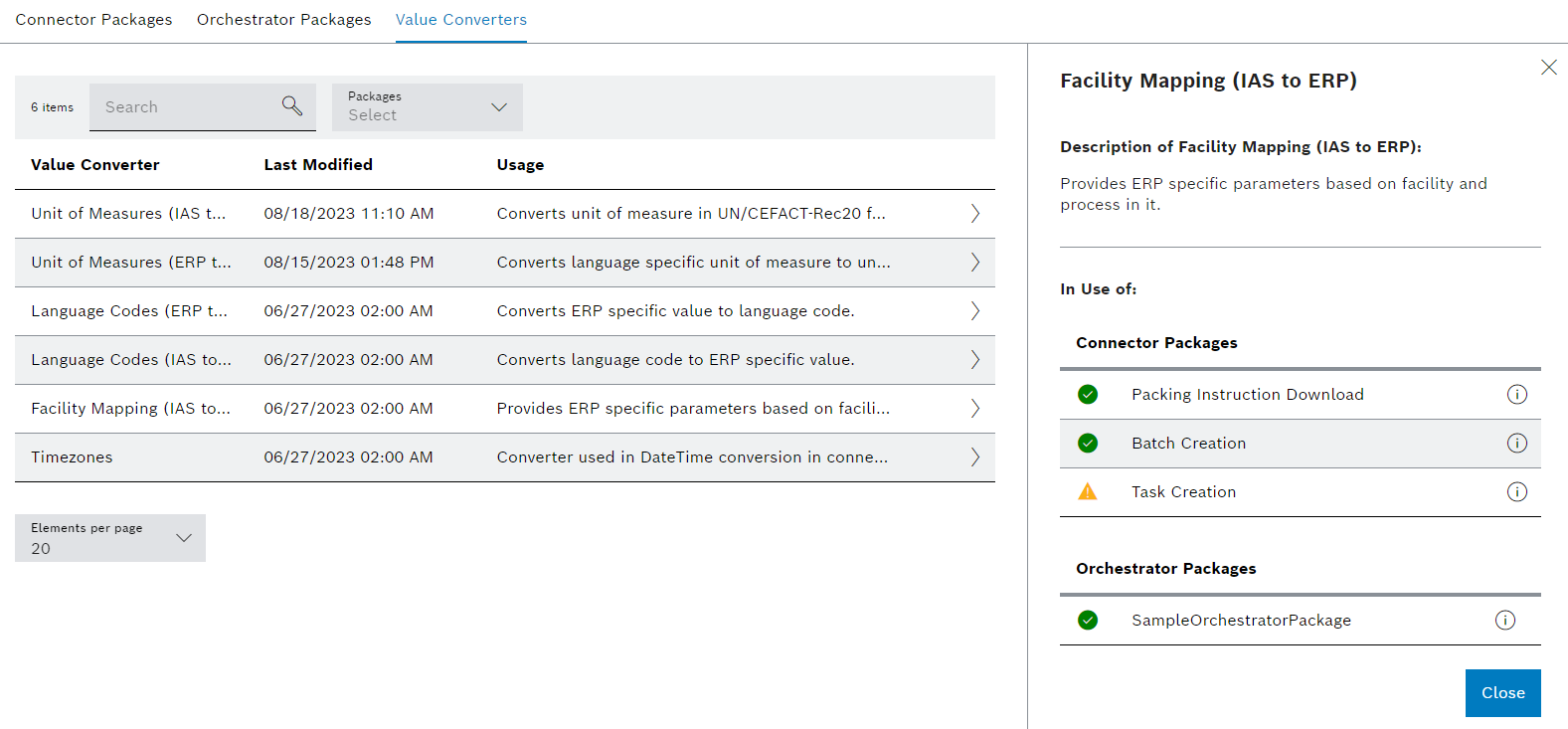Image resolution: width=1568 pixels, height=729 pixels.
Task: Click 'Converter used in DateTime conversion' usage text
Action: 692,457
